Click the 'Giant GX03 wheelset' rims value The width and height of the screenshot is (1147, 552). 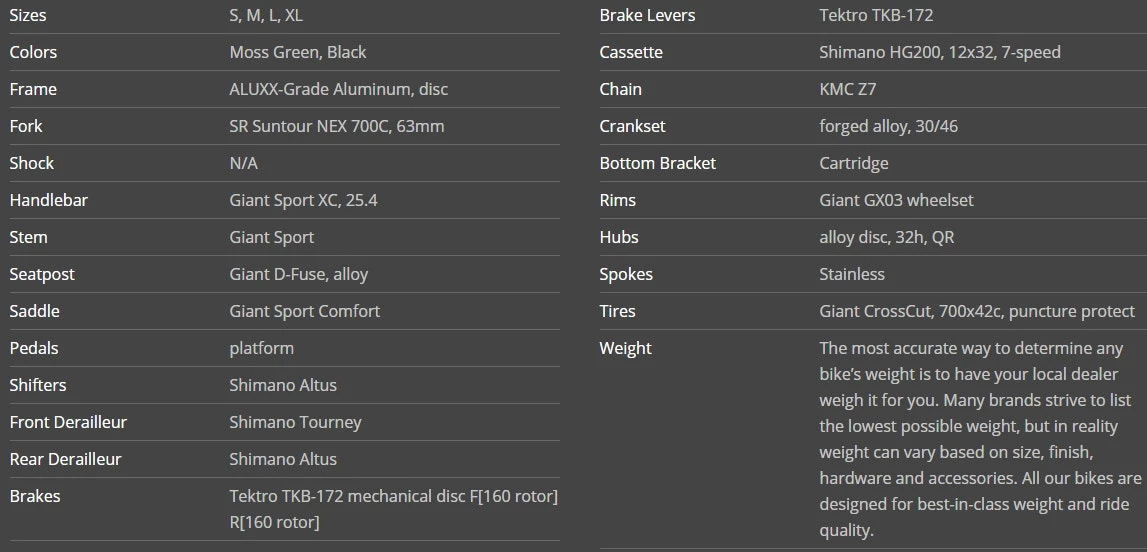point(896,200)
